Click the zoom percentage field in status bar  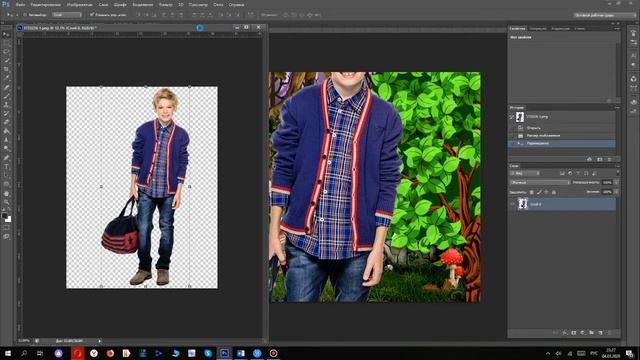click(x=24, y=341)
